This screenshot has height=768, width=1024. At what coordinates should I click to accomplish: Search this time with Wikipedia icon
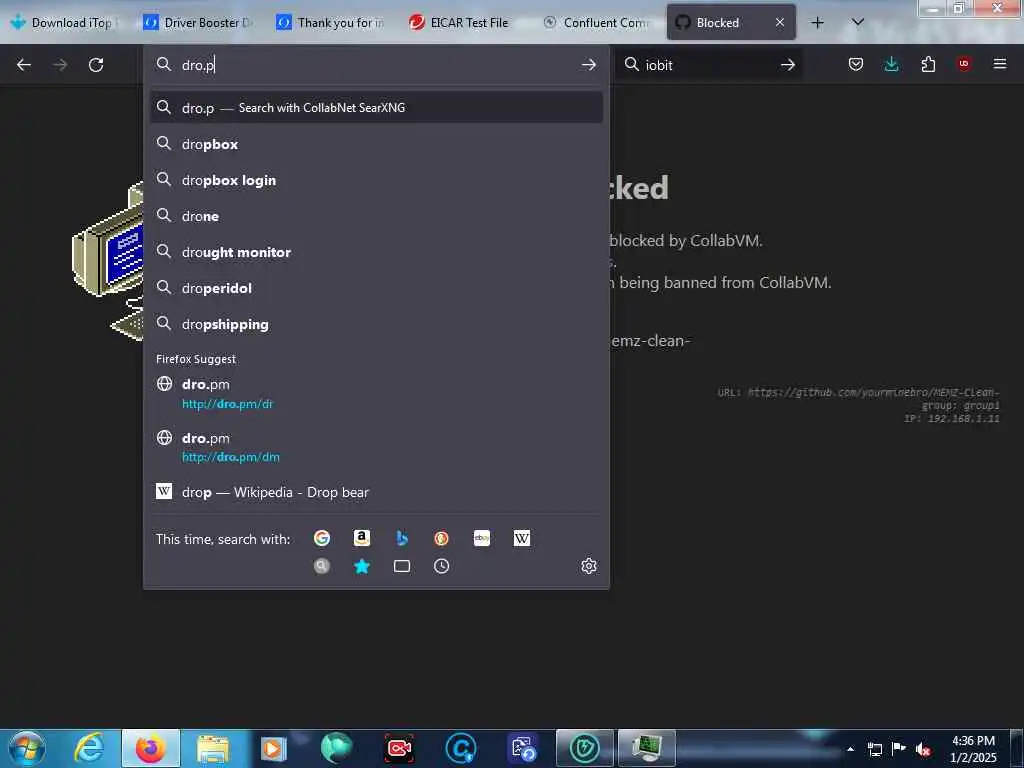point(522,538)
